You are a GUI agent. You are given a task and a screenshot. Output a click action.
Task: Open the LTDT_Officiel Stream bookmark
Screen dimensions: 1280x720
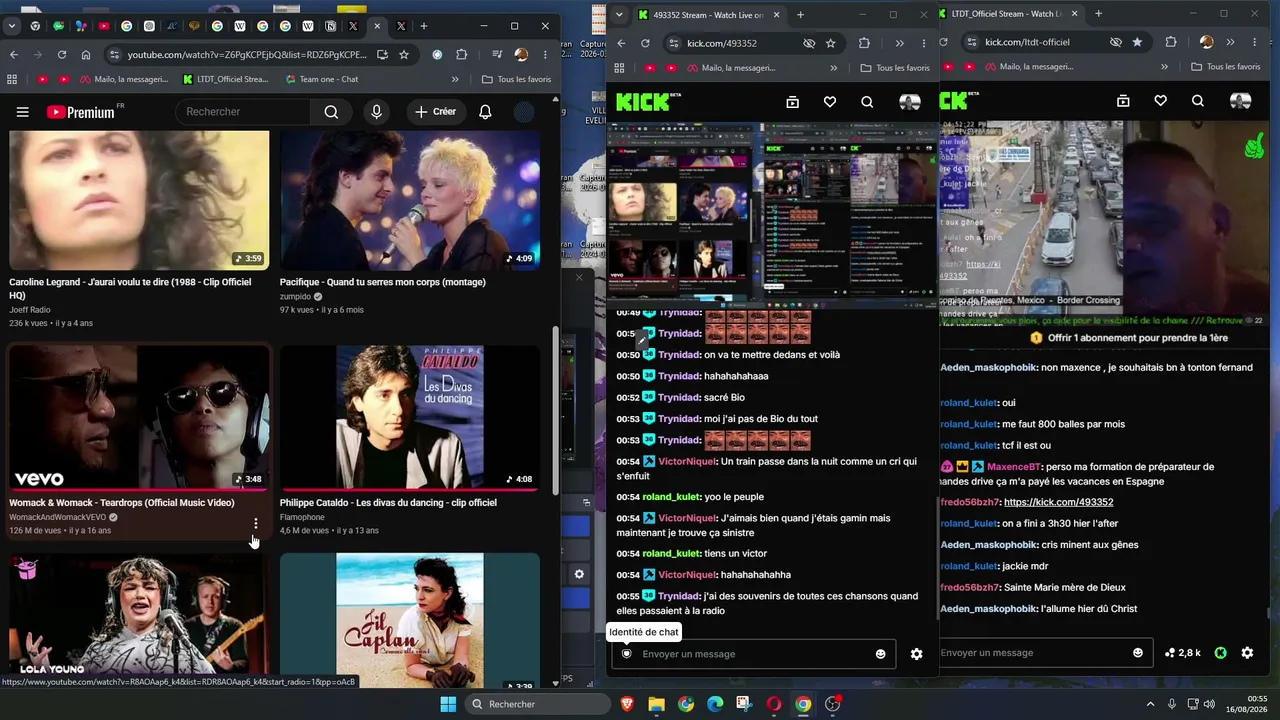[x=226, y=79]
